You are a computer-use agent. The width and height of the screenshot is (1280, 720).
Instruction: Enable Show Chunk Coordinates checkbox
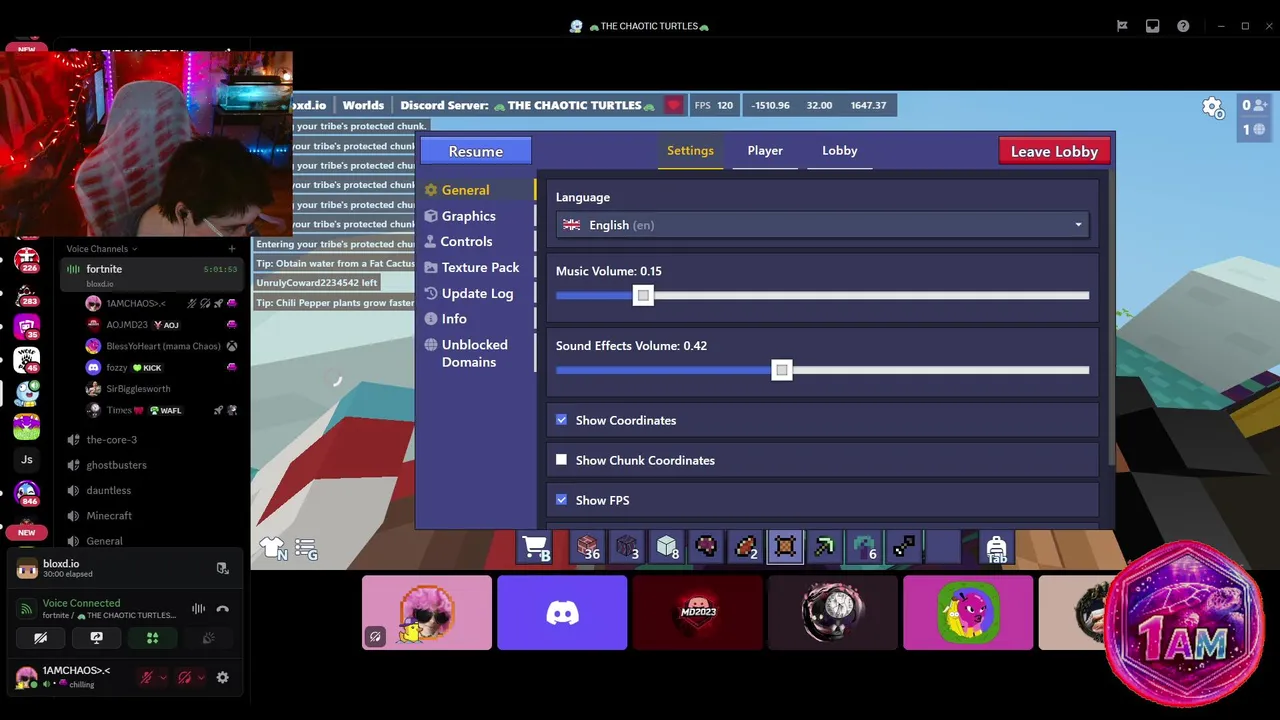[561, 460]
